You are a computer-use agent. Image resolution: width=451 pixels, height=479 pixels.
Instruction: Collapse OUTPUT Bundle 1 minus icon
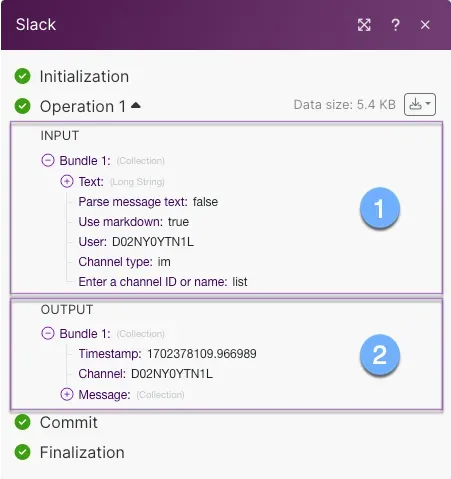48,333
